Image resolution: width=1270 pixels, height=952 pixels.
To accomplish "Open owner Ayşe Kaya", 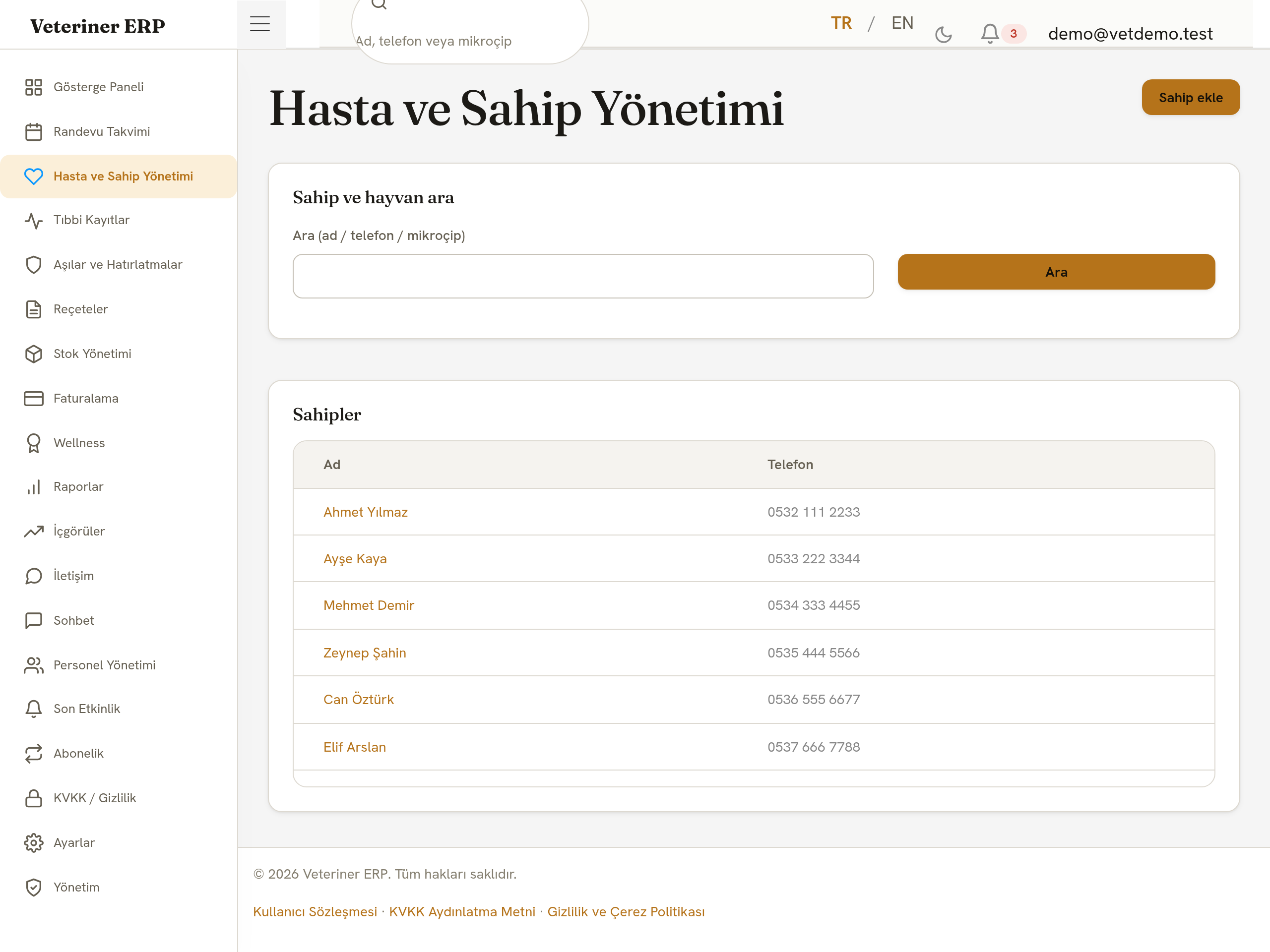I will pyautogui.click(x=355, y=558).
